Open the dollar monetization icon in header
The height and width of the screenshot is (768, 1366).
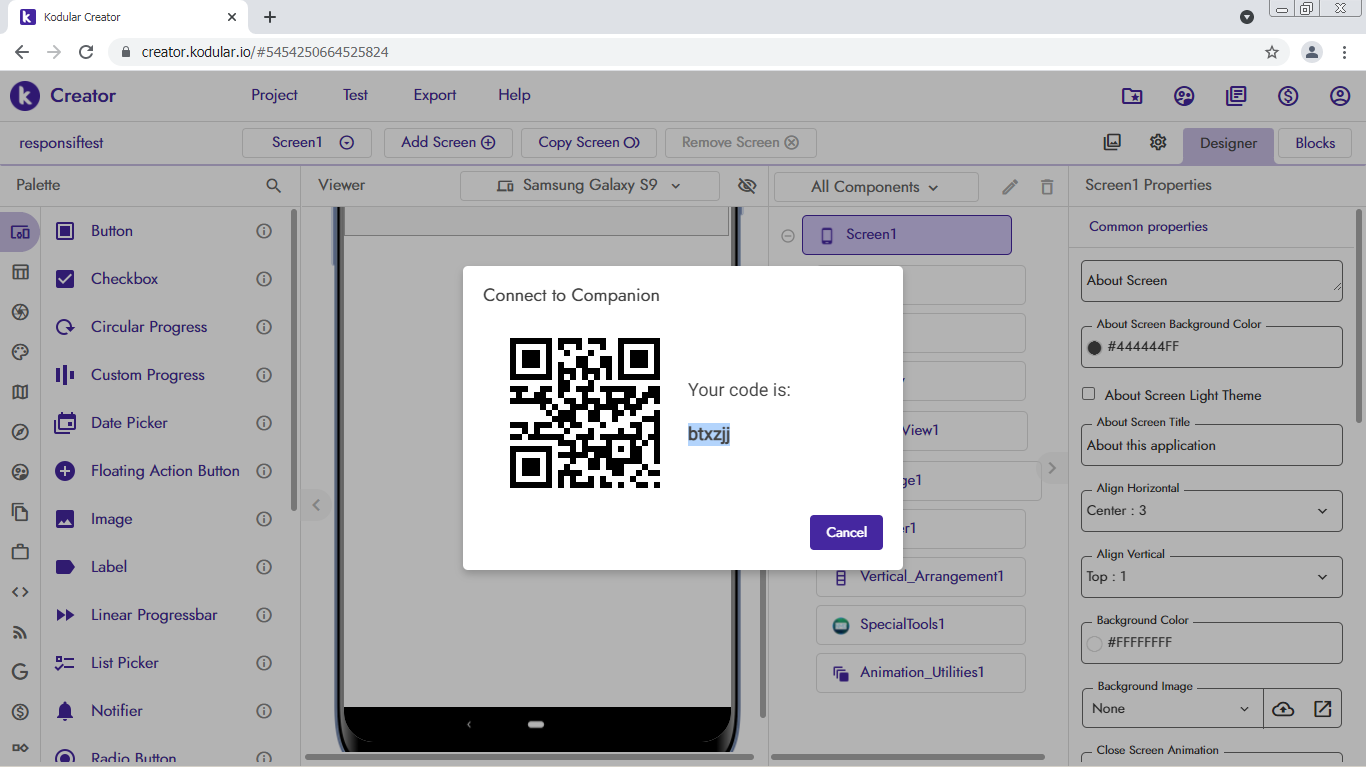[x=1288, y=96]
